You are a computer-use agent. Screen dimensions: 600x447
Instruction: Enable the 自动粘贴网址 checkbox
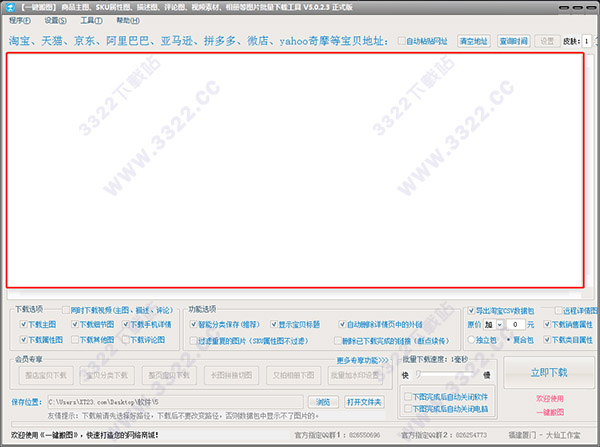(401, 41)
